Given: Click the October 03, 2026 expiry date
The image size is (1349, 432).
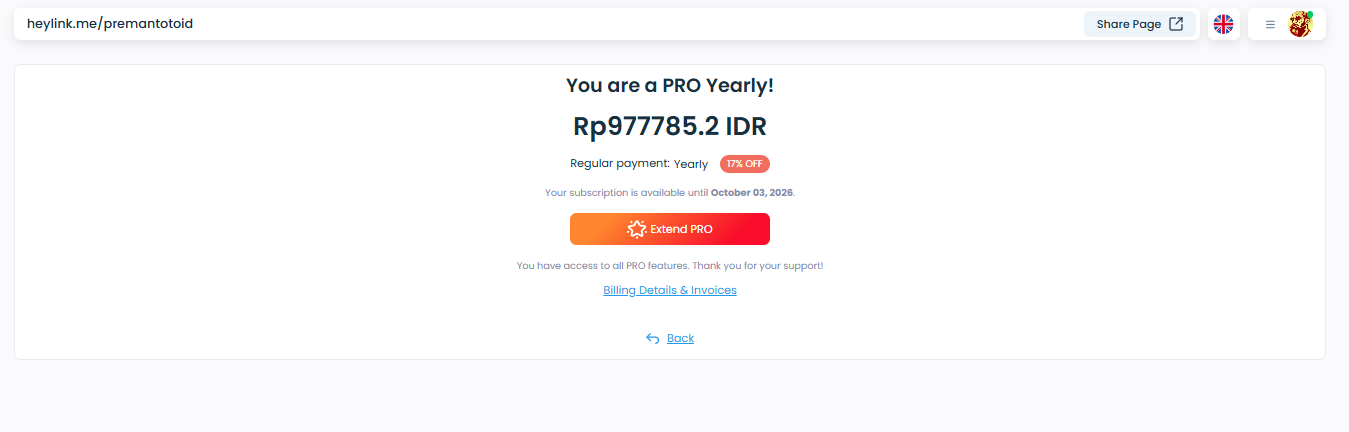Looking at the screenshot, I should click(x=752, y=192).
